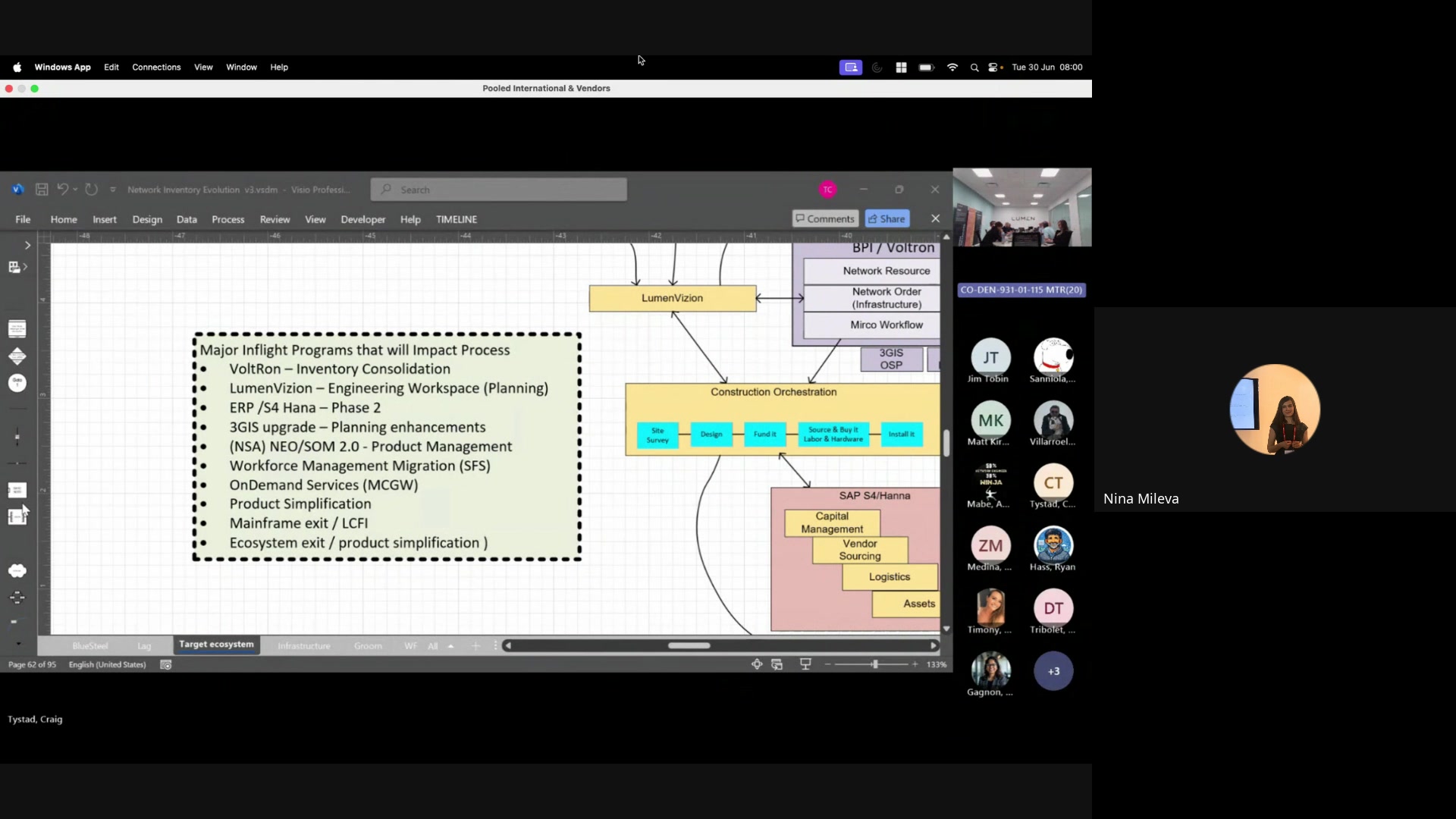The image size is (1456, 819).
Task: Click the plus to insert new page
Action: 475,646
